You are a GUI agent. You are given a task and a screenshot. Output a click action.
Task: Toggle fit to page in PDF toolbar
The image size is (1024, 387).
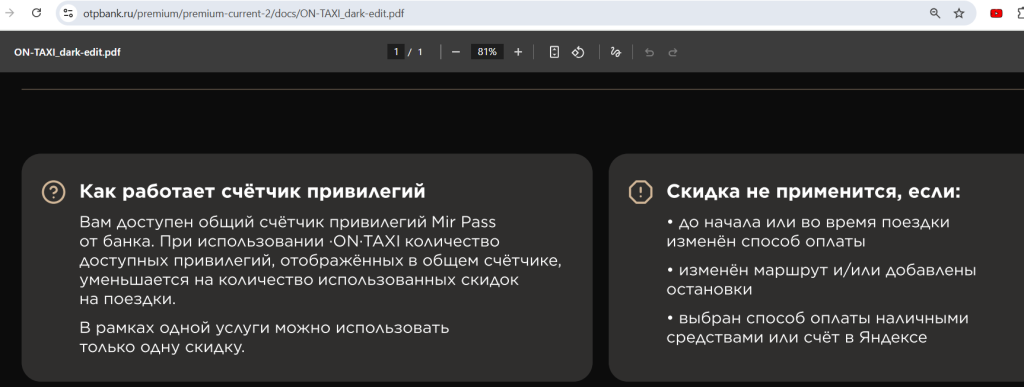(x=554, y=52)
